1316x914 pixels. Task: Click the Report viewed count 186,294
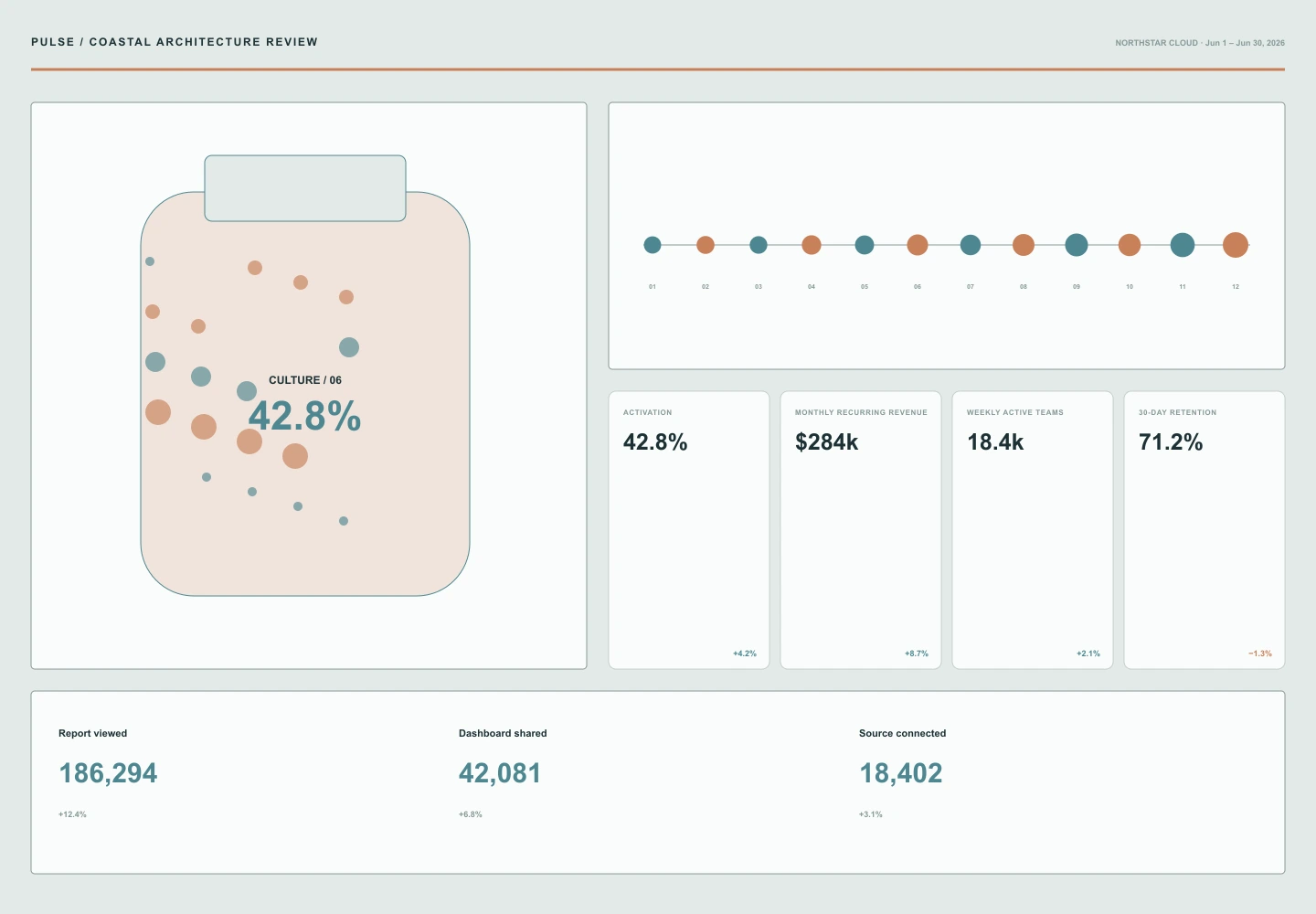point(108,773)
